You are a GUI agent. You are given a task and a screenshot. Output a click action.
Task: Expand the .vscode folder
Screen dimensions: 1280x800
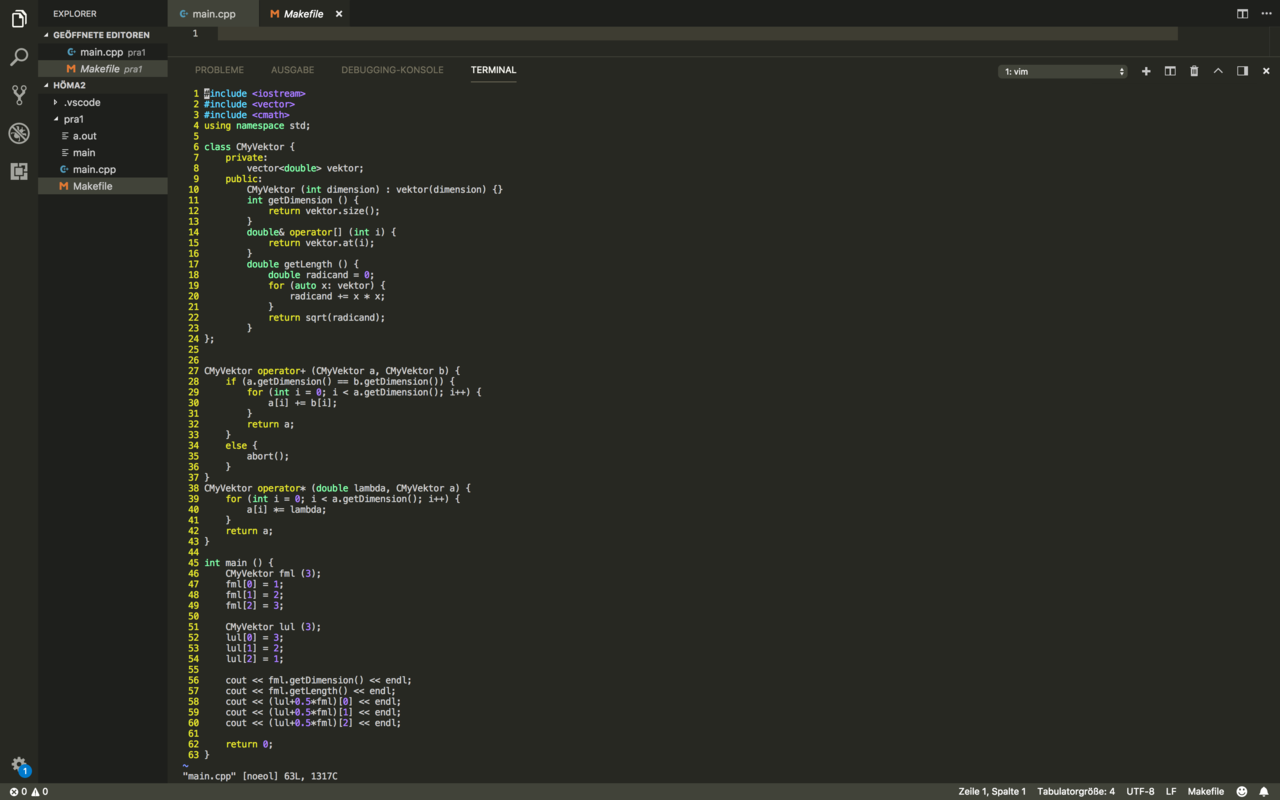point(82,102)
